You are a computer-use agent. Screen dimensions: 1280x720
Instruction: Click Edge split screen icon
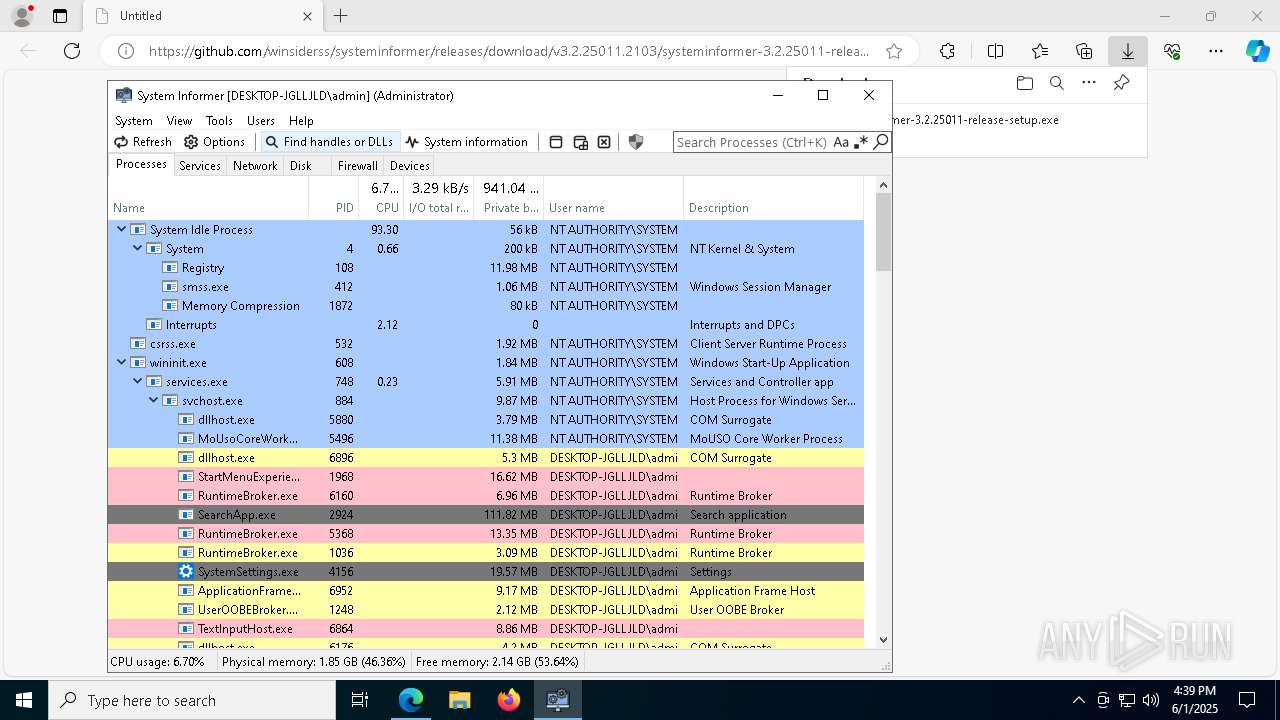point(995,51)
